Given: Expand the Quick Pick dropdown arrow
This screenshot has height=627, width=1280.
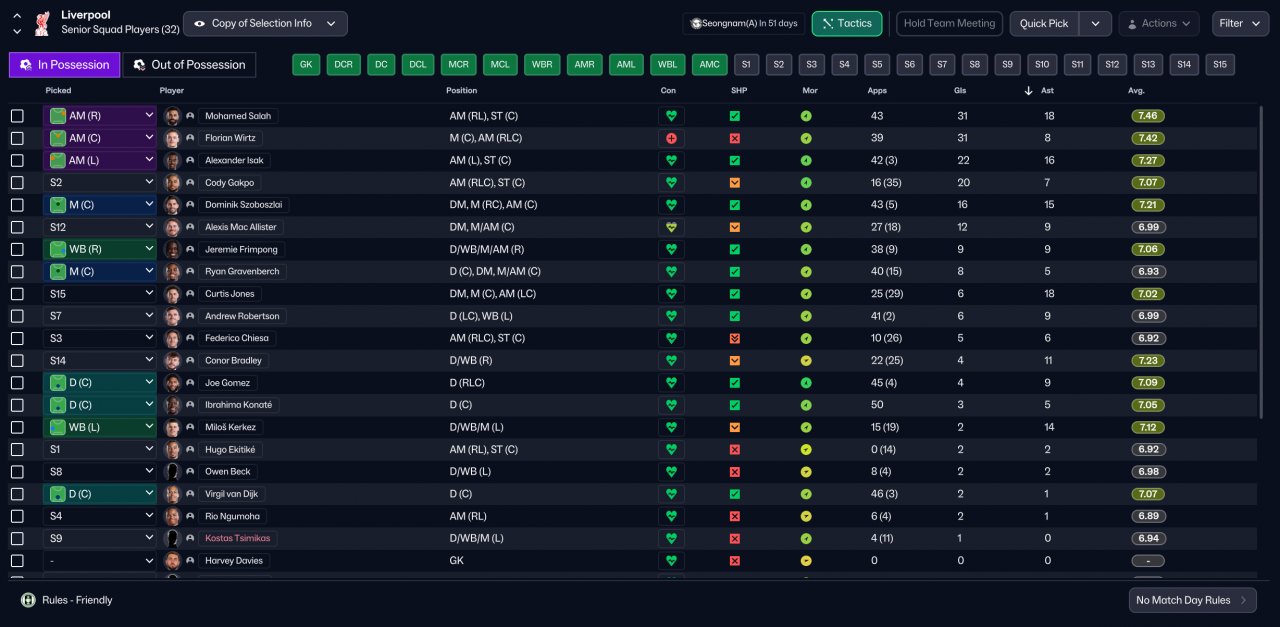Looking at the screenshot, I should 1095,23.
